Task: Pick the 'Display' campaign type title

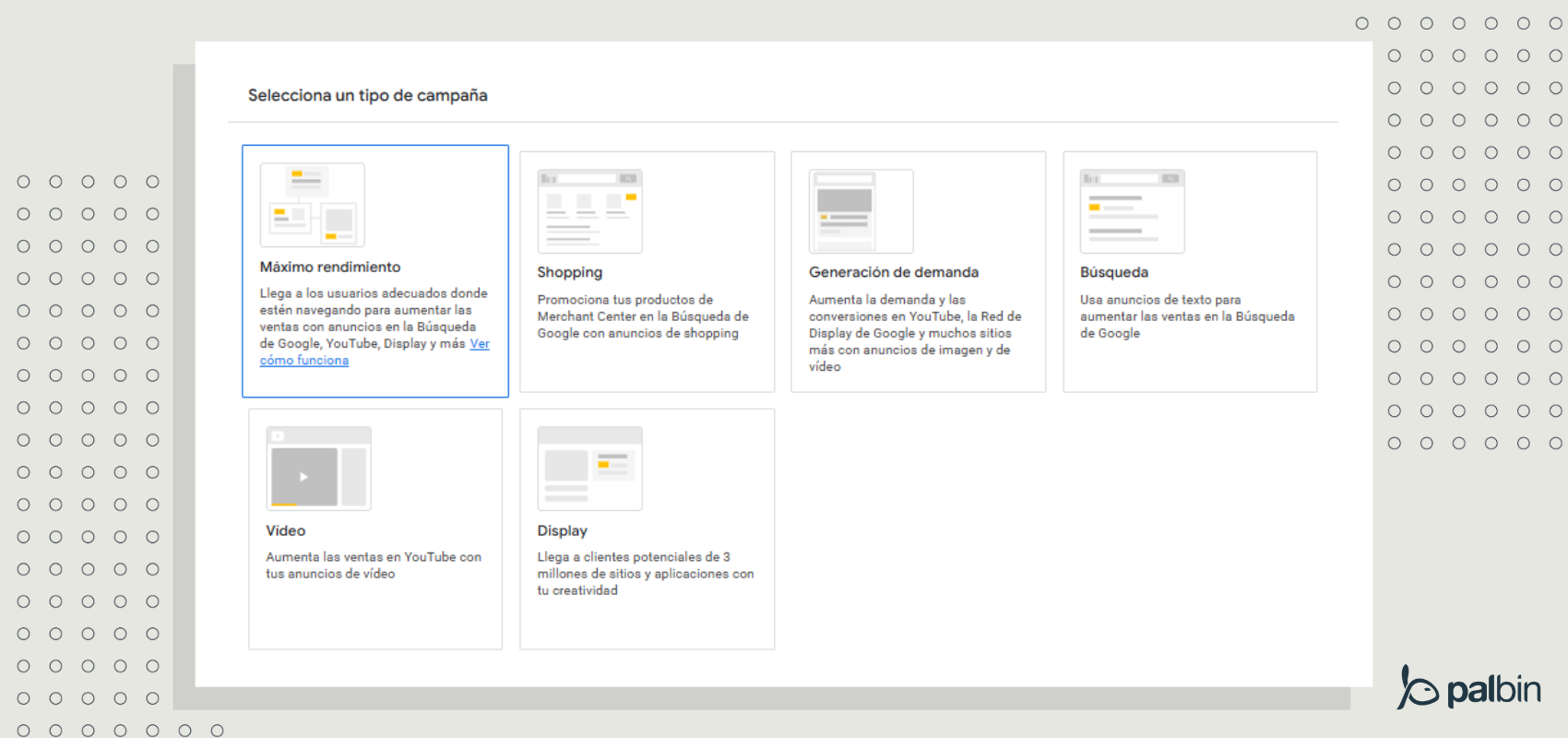Action: [562, 530]
